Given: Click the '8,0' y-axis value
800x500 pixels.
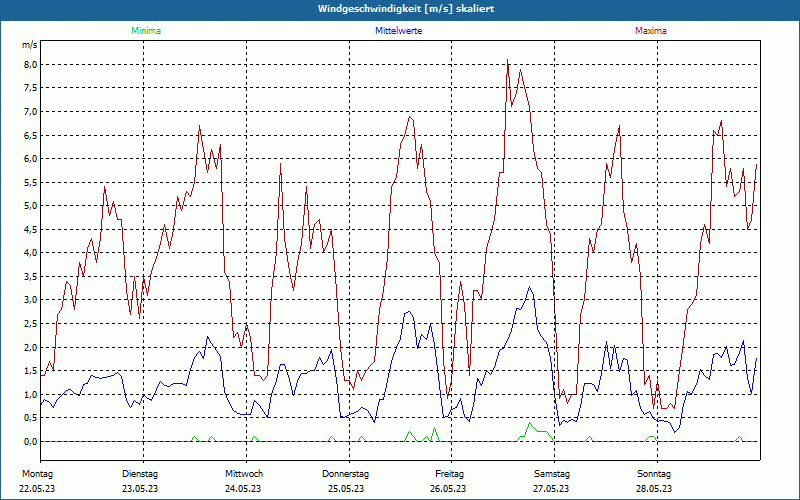Looking at the screenshot, I should pyautogui.click(x=31, y=64).
